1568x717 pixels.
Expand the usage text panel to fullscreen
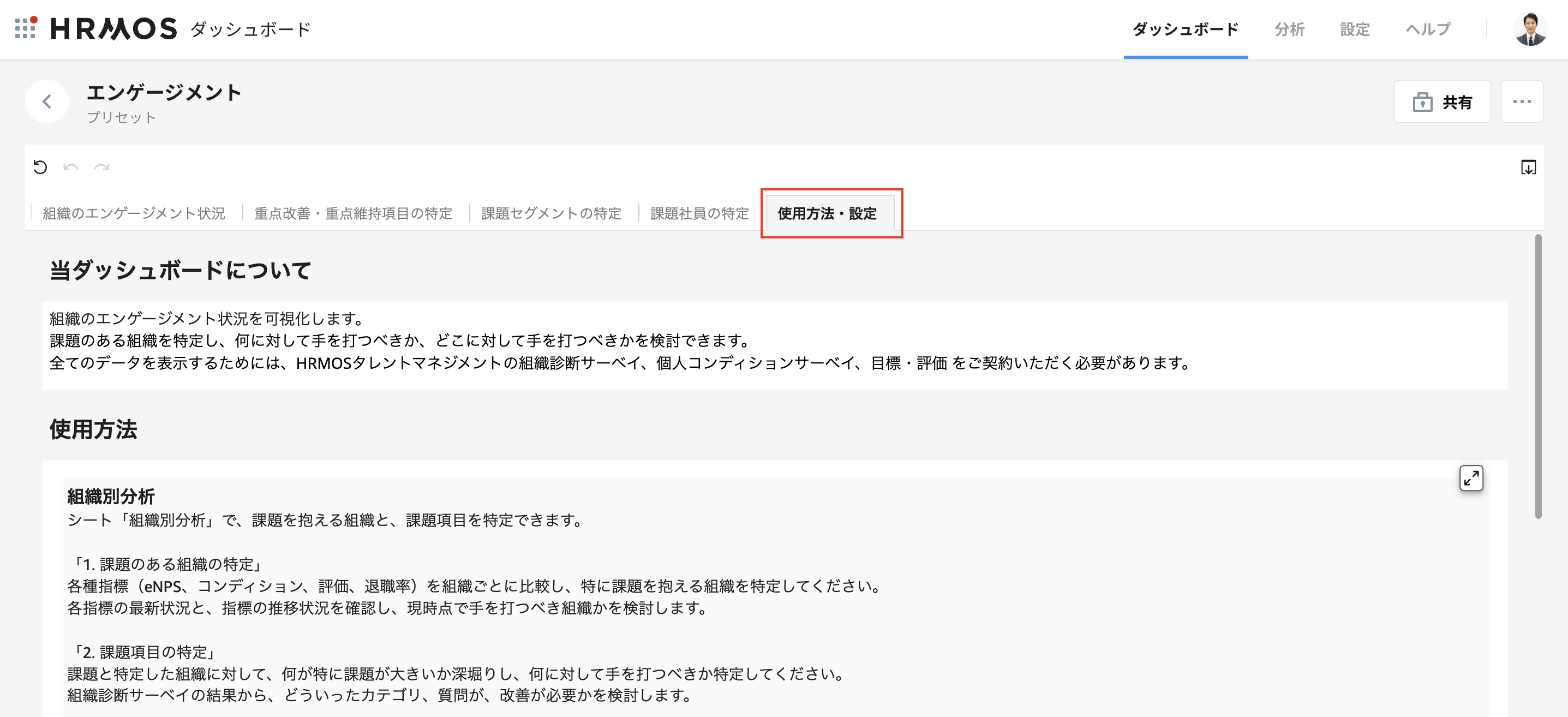pos(1470,478)
